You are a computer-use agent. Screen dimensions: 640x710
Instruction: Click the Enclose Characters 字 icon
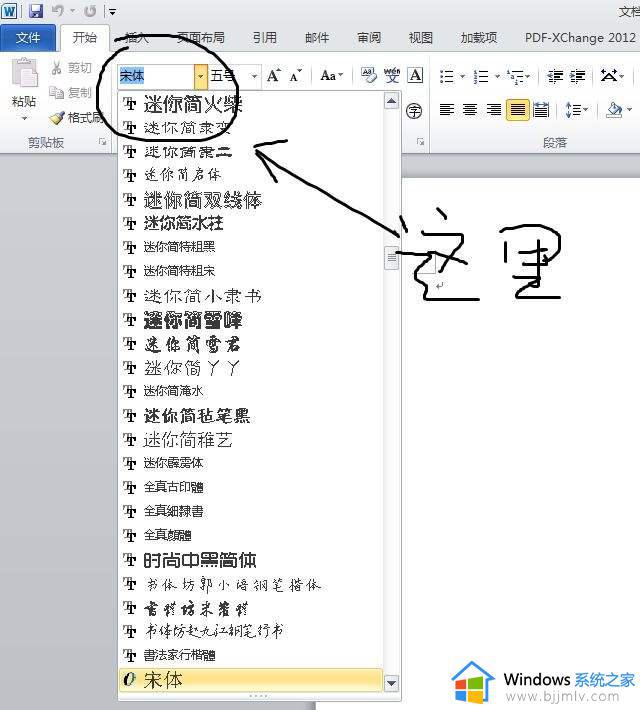[x=414, y=110]
